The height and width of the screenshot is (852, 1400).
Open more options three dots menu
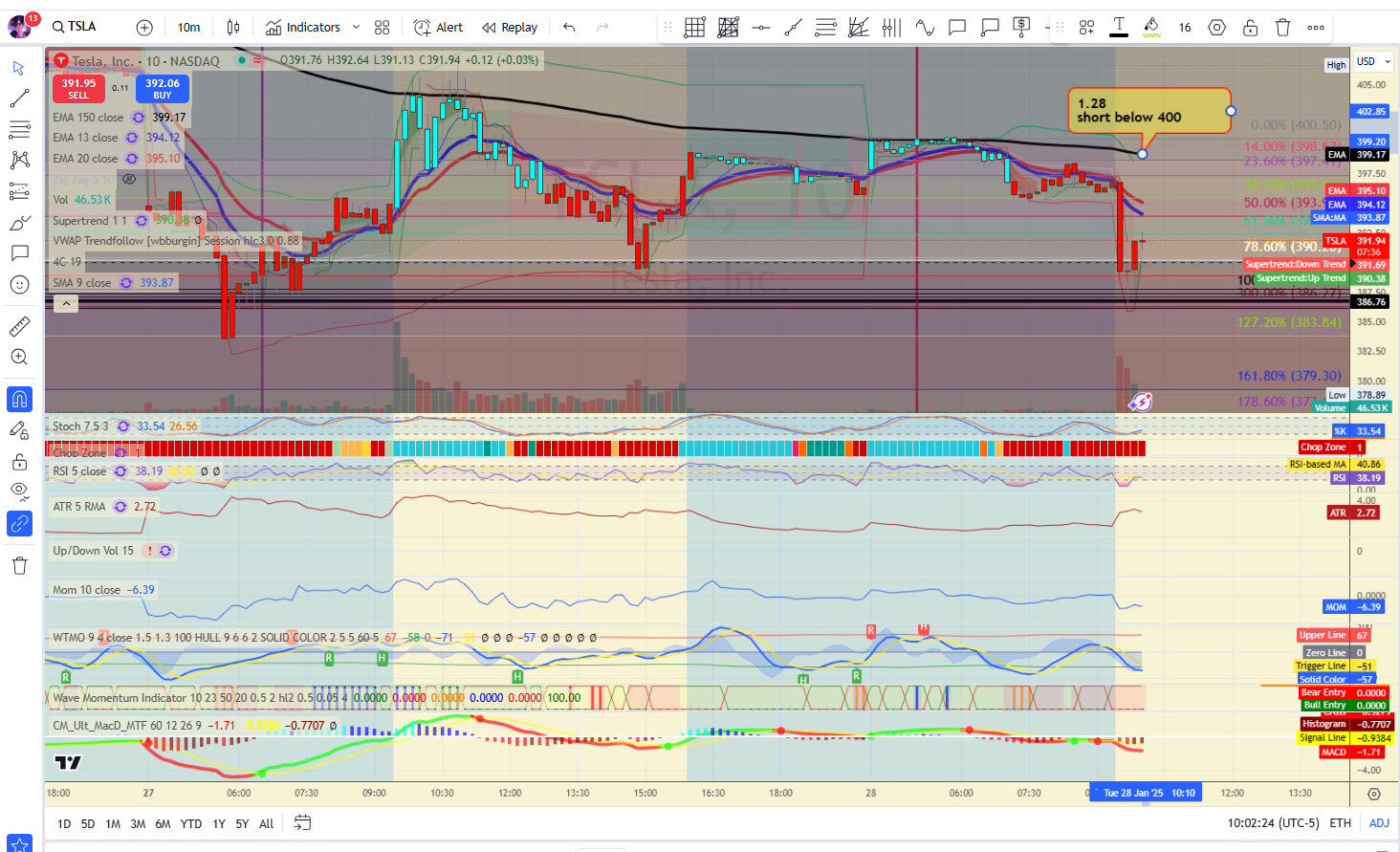click(x=1316, y=28)
